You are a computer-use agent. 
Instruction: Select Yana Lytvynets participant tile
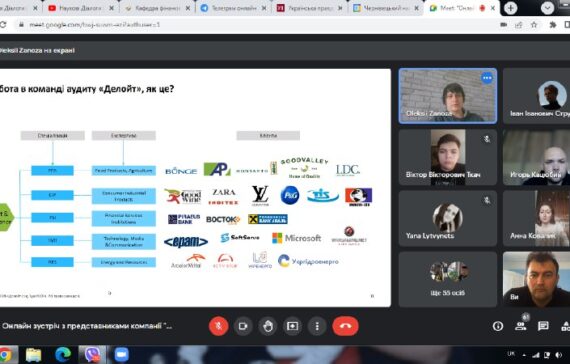pyautogui.click(x=447, y=219)
